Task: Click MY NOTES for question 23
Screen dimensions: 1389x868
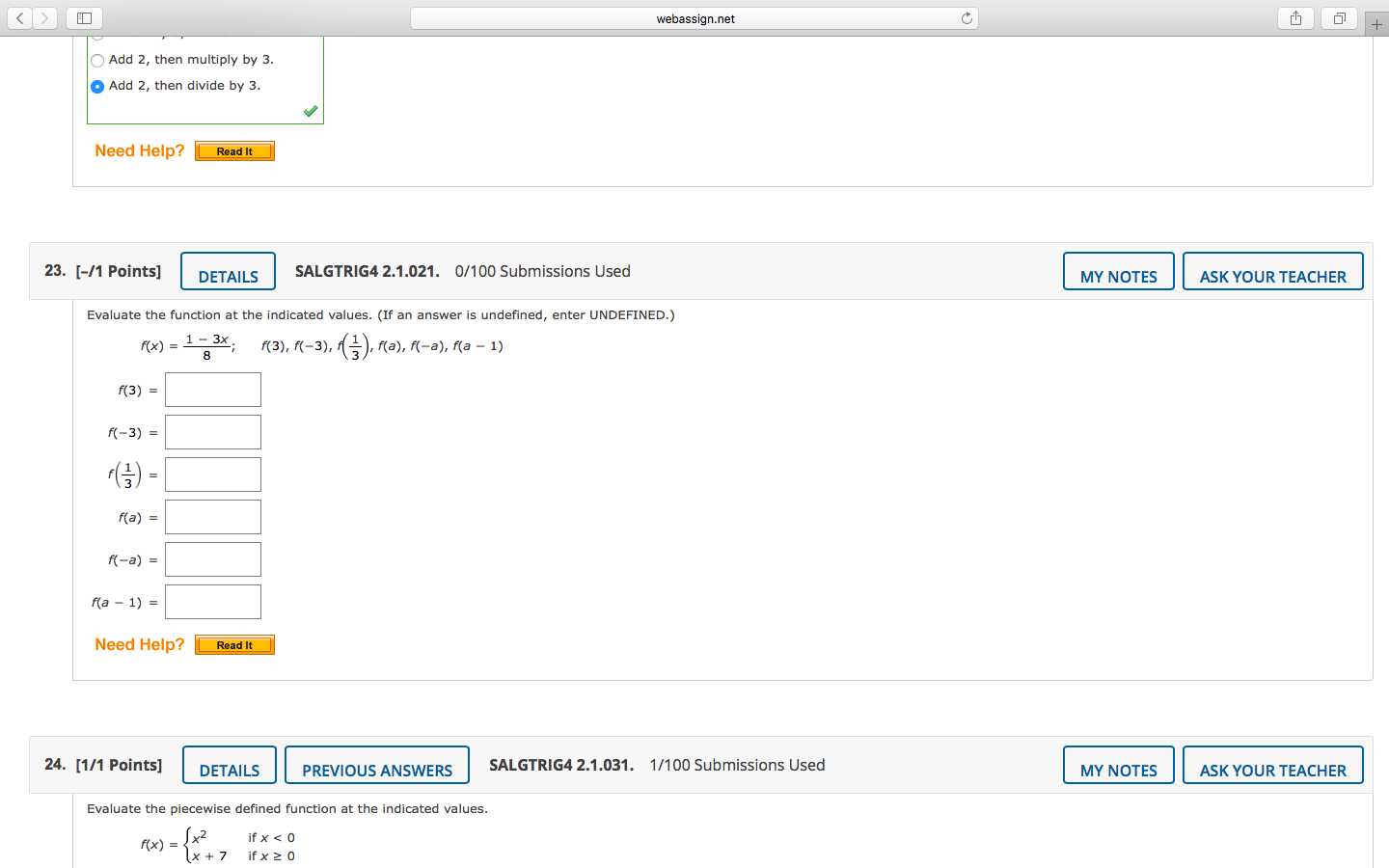Action: [x=1118, y=271]
